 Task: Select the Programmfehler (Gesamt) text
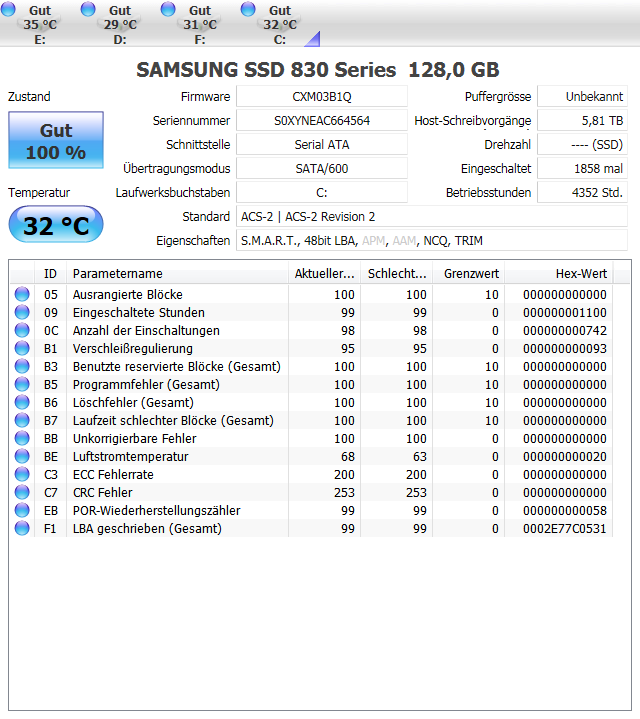146,384
